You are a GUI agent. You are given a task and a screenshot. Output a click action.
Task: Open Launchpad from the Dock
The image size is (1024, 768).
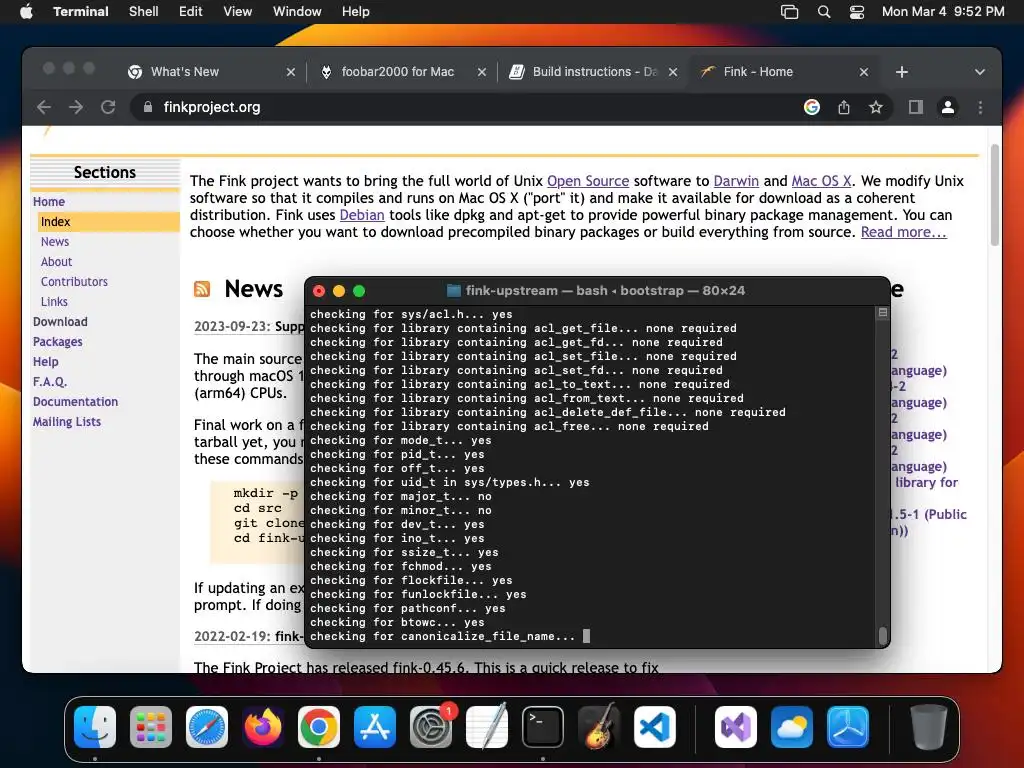click(151, 727)
